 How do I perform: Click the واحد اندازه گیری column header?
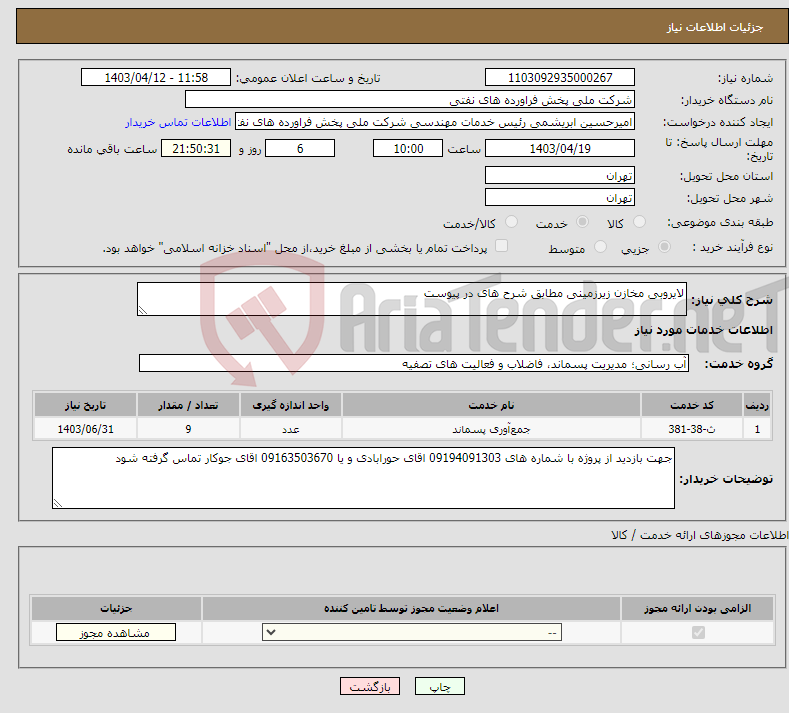click(x=290, y=405)
